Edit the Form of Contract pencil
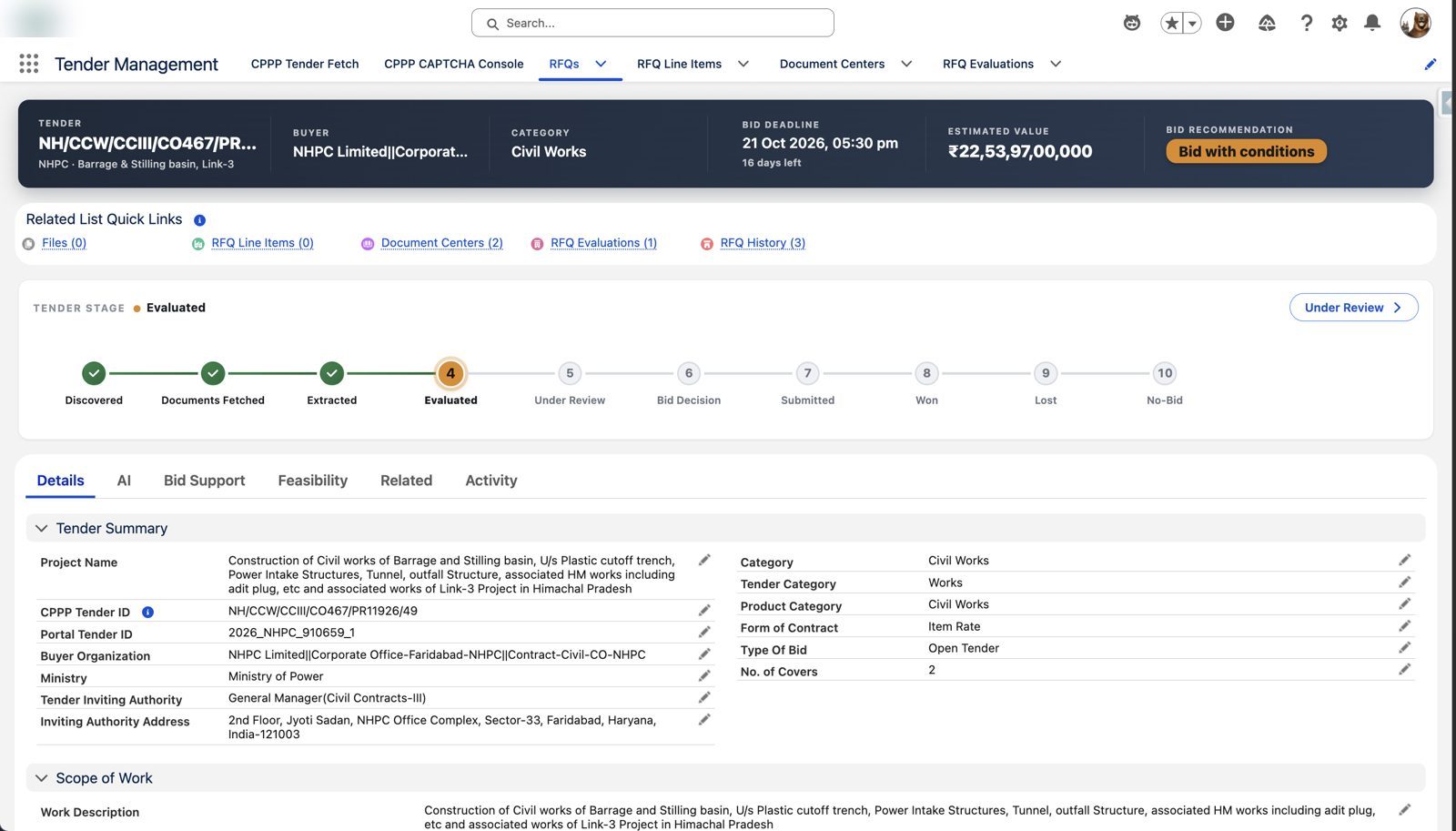 coord(1404,626)
